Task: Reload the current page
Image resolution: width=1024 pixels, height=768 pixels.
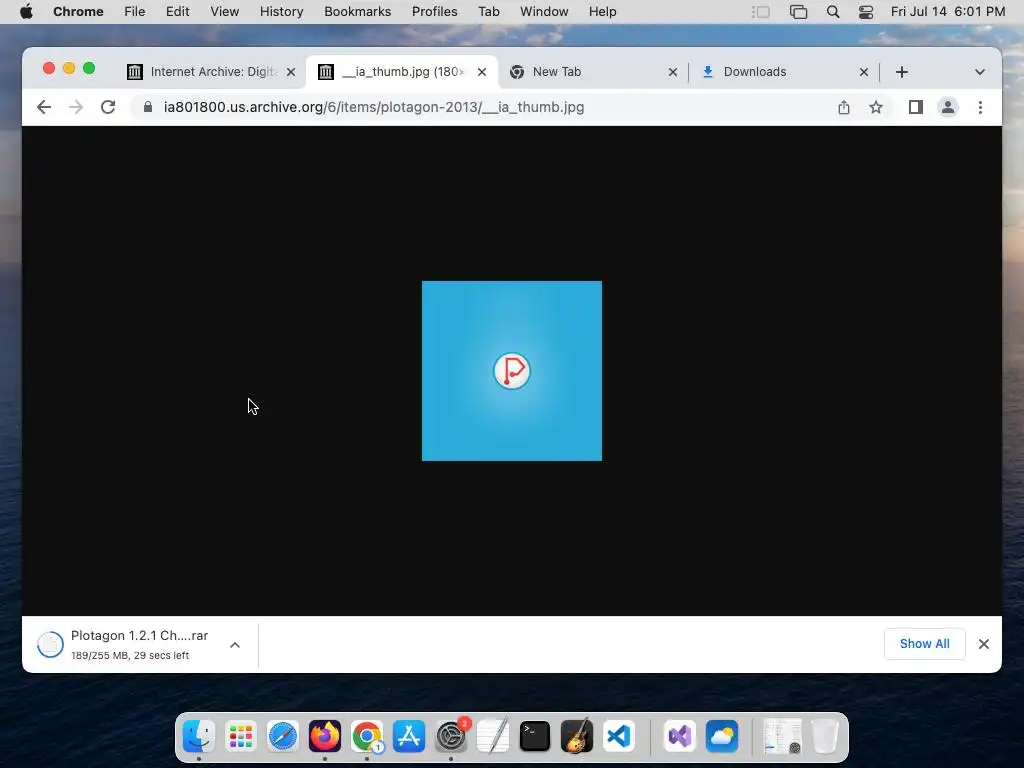Action: point(108,107)
